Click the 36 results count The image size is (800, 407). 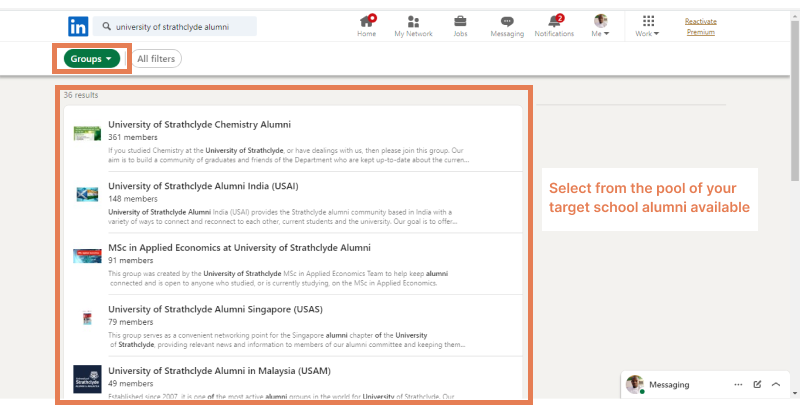pos(81,95)
